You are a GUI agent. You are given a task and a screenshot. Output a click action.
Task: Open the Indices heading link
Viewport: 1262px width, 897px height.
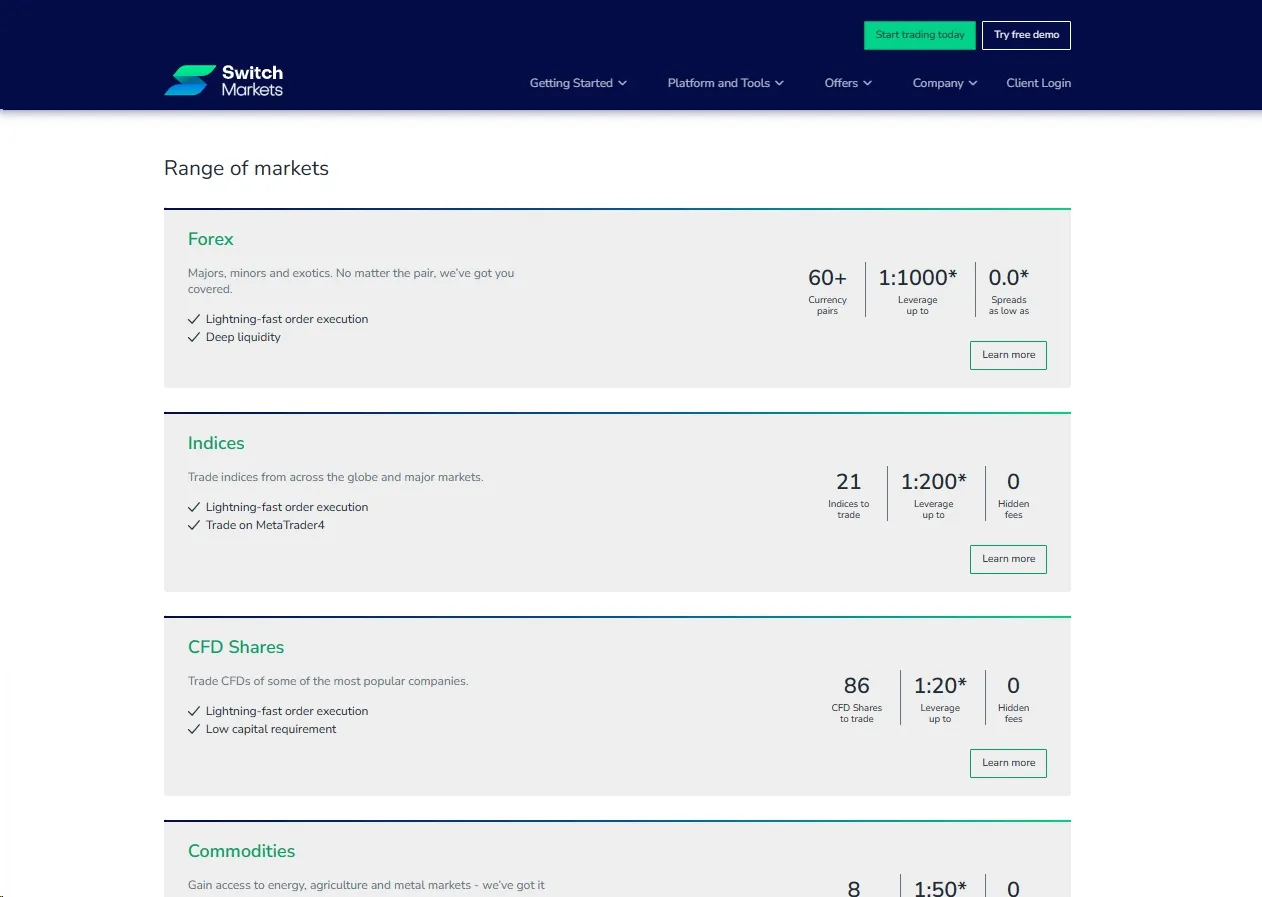coord(216,443)
